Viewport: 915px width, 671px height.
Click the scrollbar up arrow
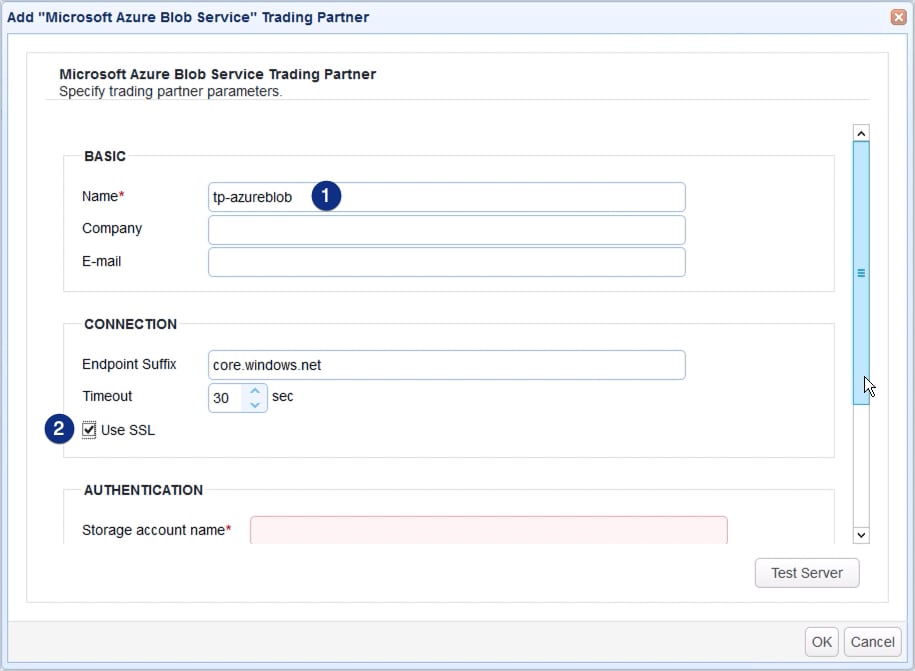(861, 132)
